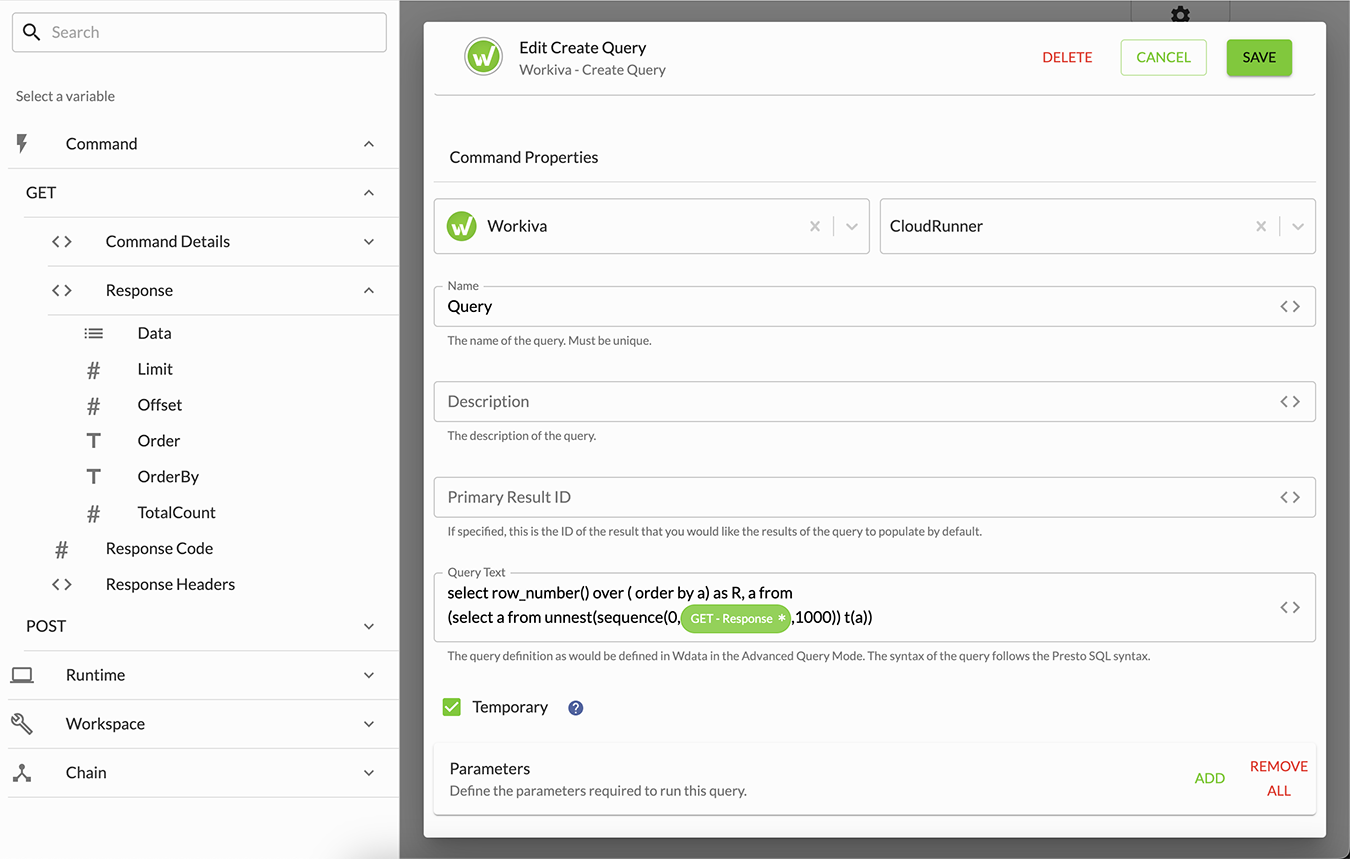
Task: Click the Limit number hash icon
Action: tap(93, 370)
